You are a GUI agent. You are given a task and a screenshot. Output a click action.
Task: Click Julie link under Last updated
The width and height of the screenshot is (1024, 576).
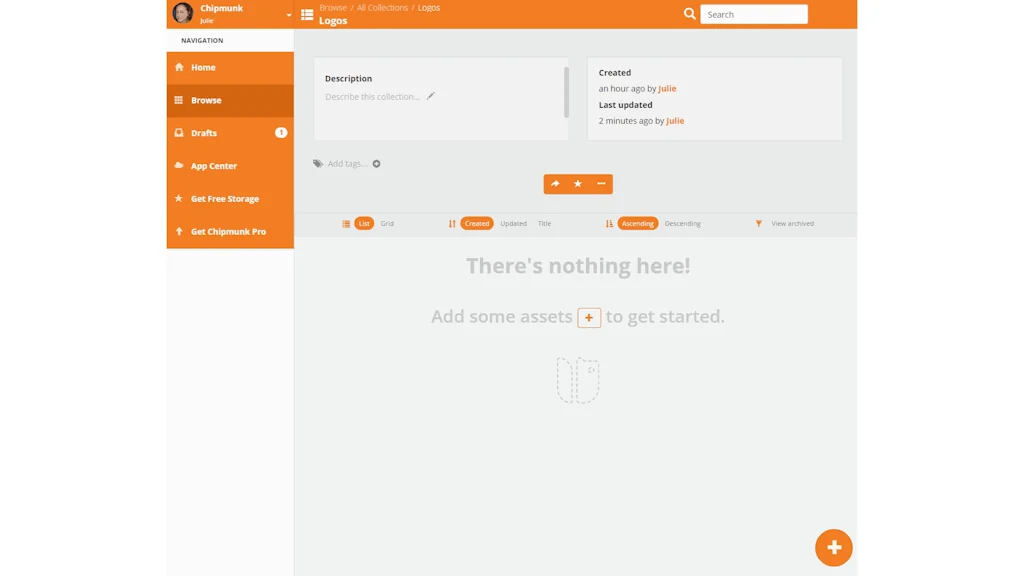(x=675, y=121)
